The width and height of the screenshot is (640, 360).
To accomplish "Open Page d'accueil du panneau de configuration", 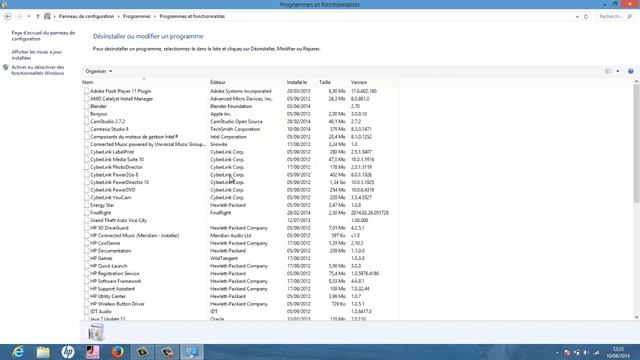I will point(43,36).
